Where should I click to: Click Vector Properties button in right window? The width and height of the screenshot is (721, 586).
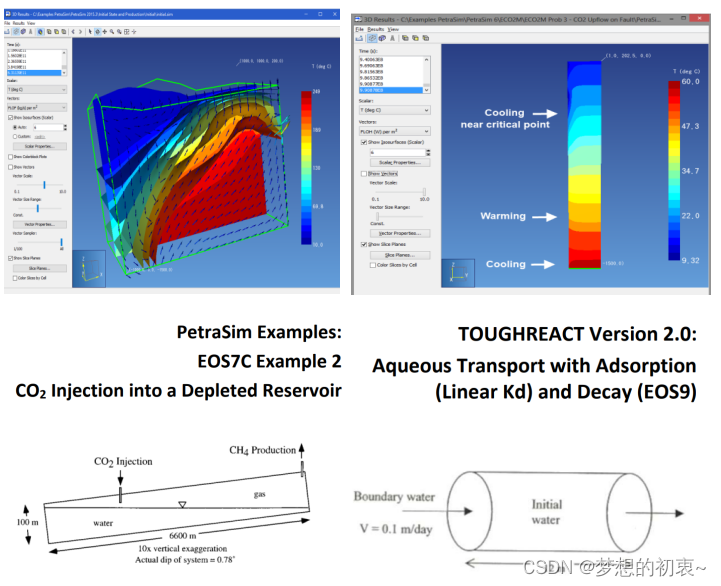pos(400,233)
